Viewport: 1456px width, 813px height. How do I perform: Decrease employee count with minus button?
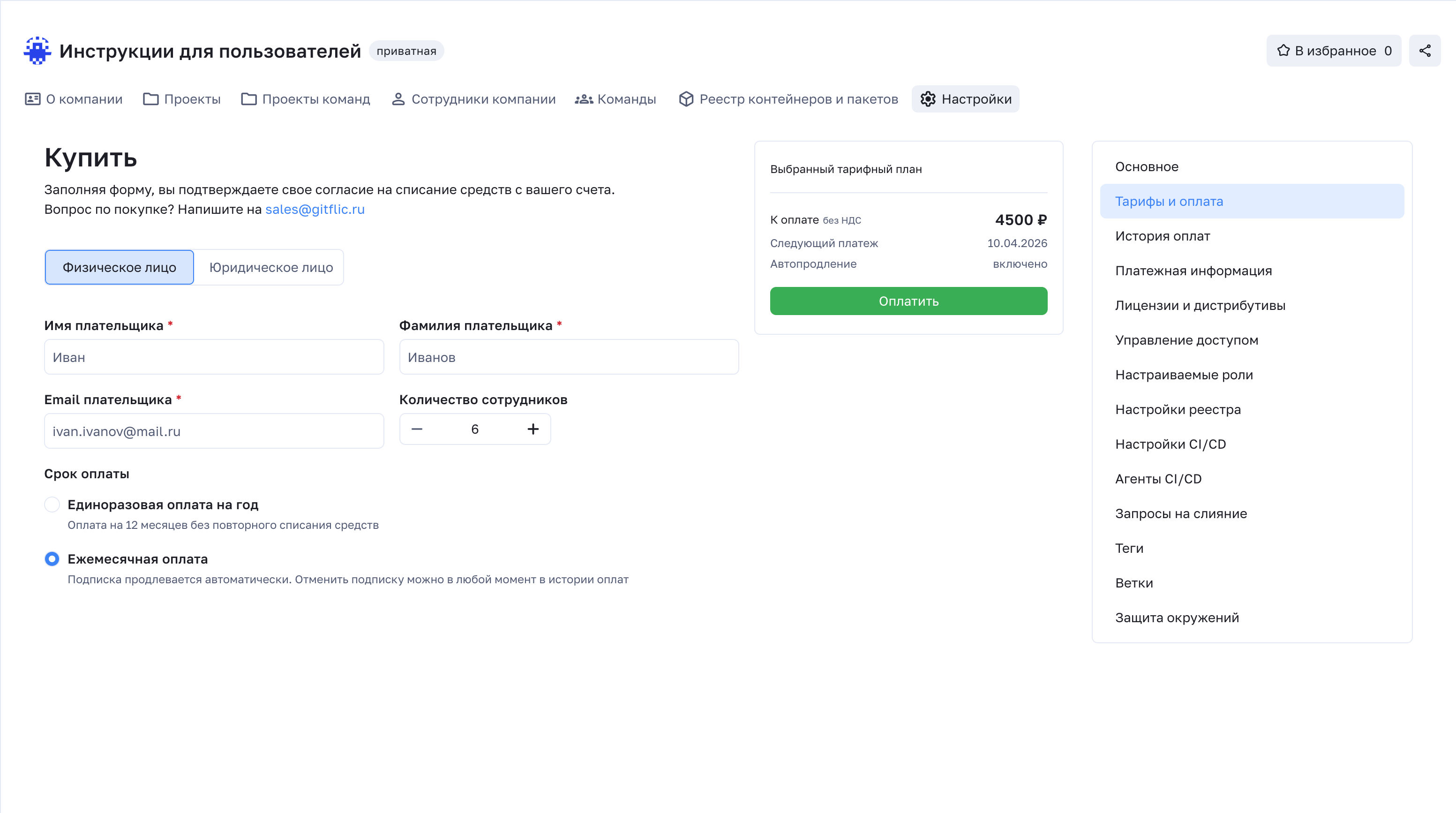(417, 429)
